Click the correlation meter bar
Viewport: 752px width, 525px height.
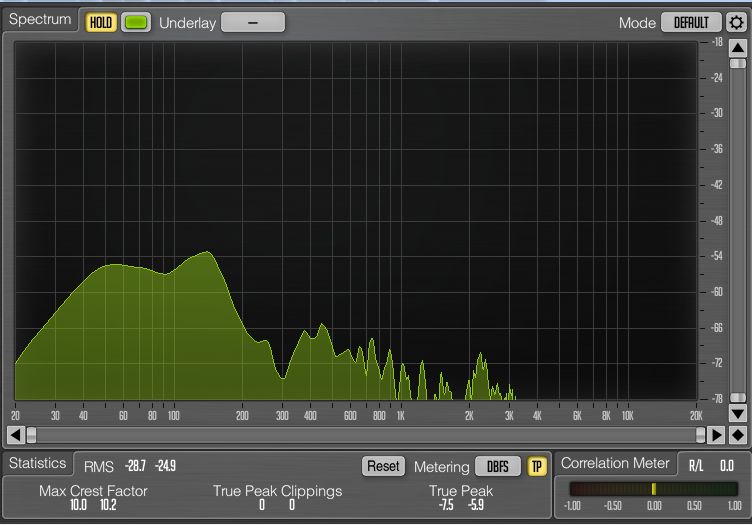[x=650, y=489]
